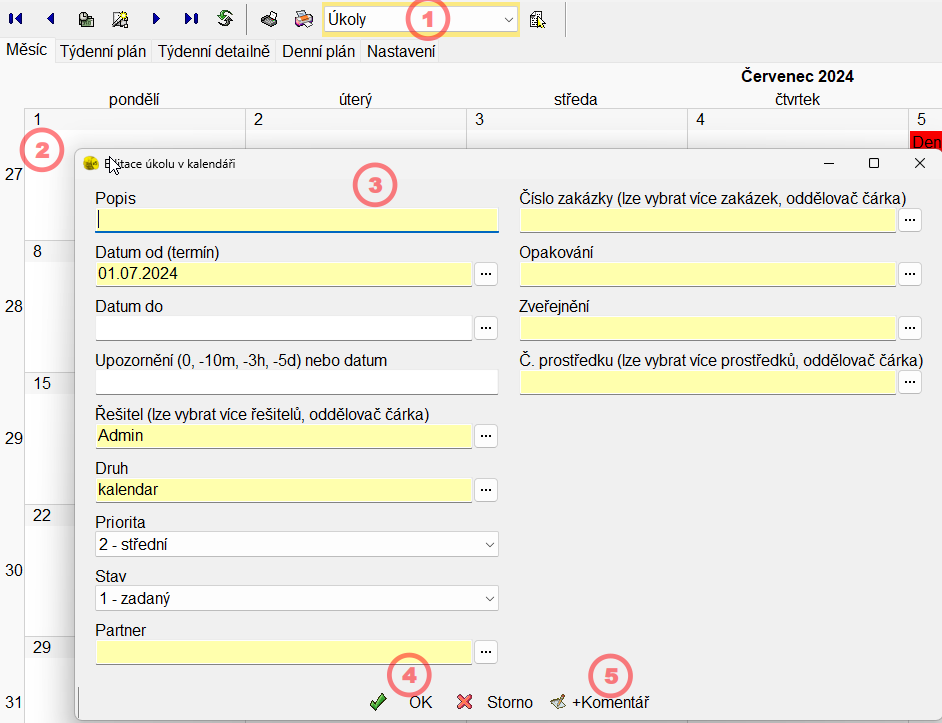
Task: Click the browse button next to Řešitel
Action: tap(486, 435)
